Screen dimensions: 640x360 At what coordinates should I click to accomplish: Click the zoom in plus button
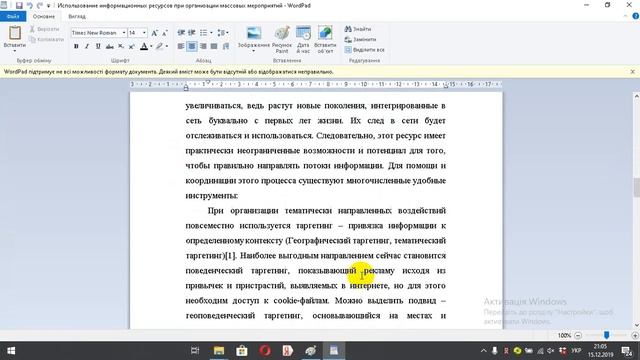pos(635,336)
